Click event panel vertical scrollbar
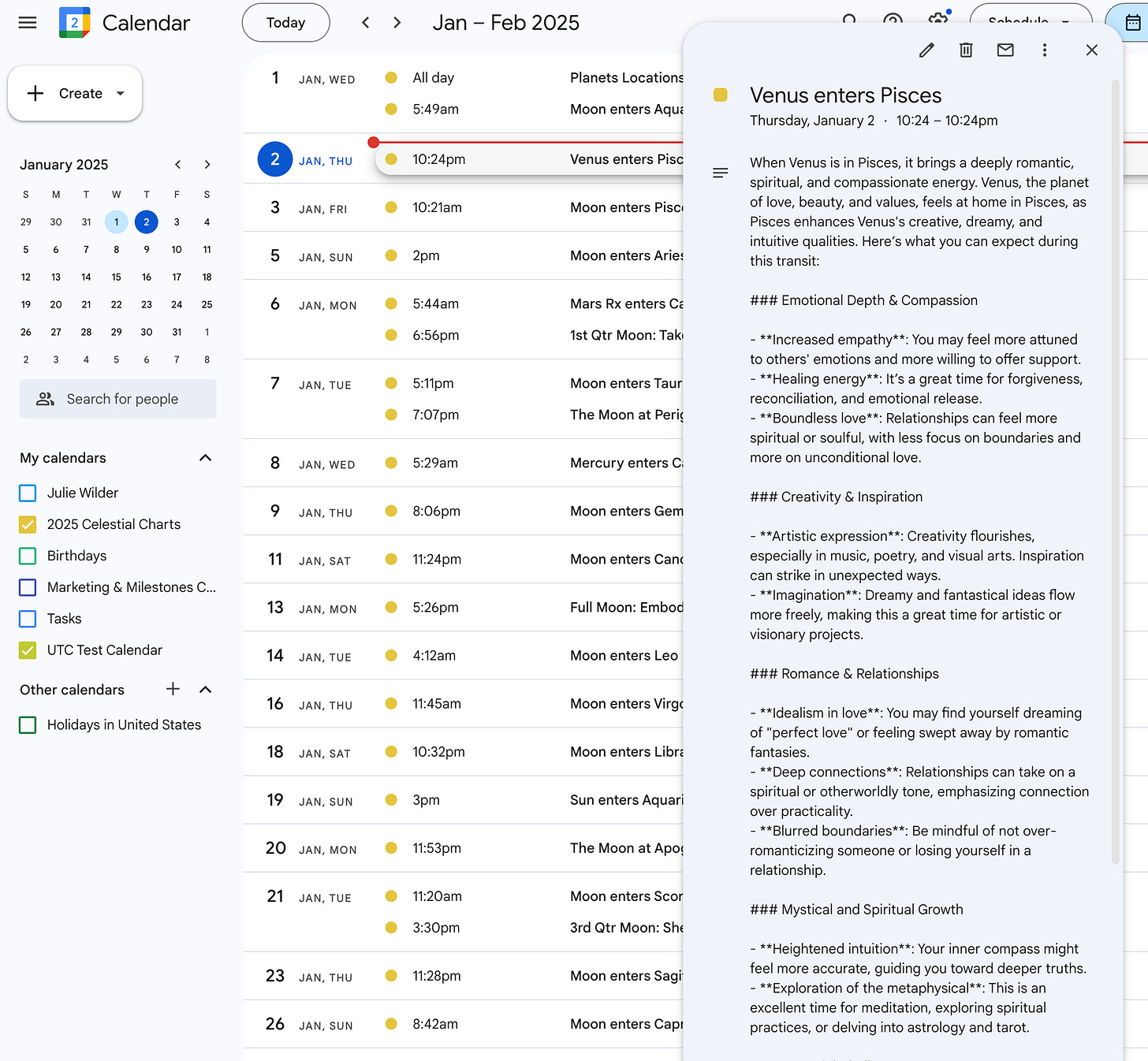This screenshot has height=1061, width=1148. [1116, 471]
